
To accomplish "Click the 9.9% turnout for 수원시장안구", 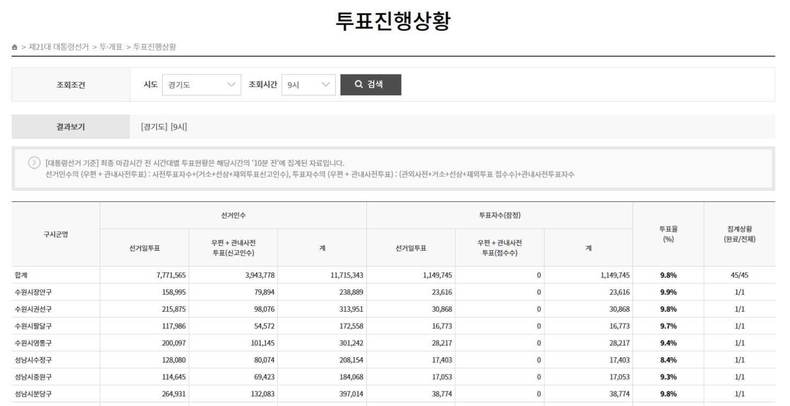I will (x=668, y=292).
